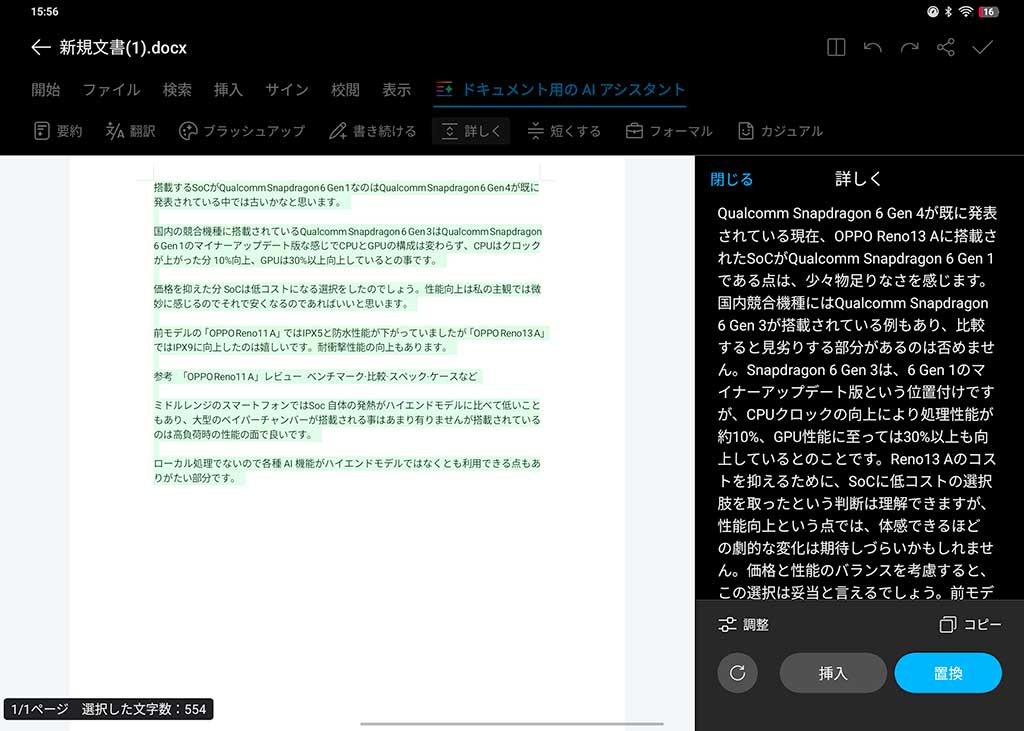Open the share icon
The width and height of the screenshot is (1024, 731).
tap(946, 48)
